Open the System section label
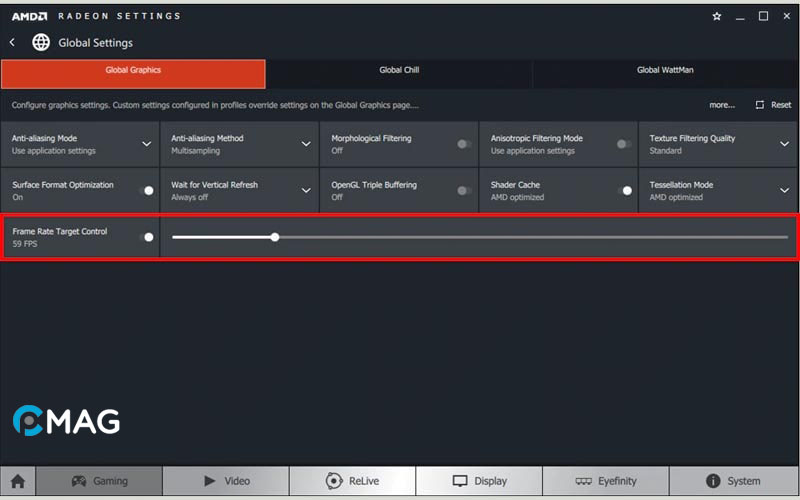 coord(744,481)
